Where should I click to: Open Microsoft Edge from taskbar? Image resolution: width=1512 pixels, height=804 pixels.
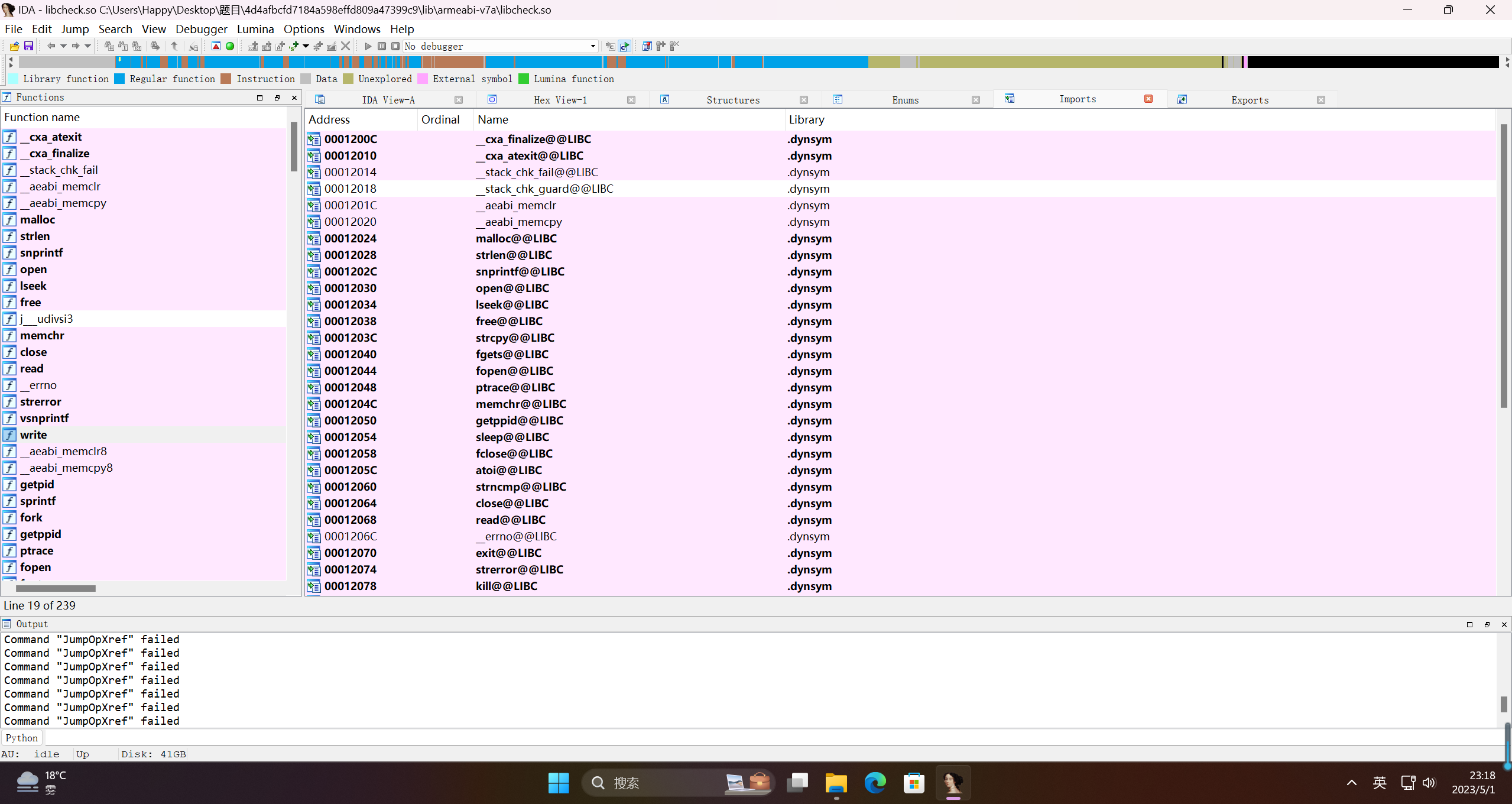click(x=875, y=783)
